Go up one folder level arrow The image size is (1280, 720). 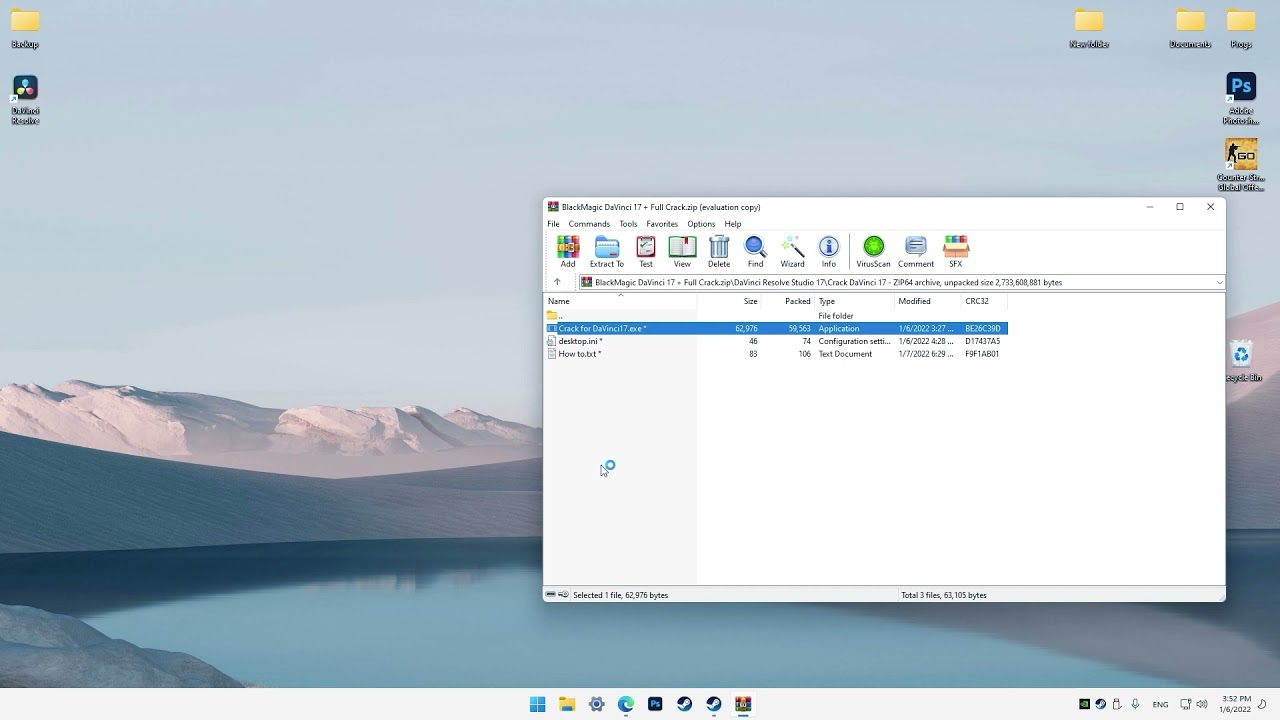click(557, 282)
